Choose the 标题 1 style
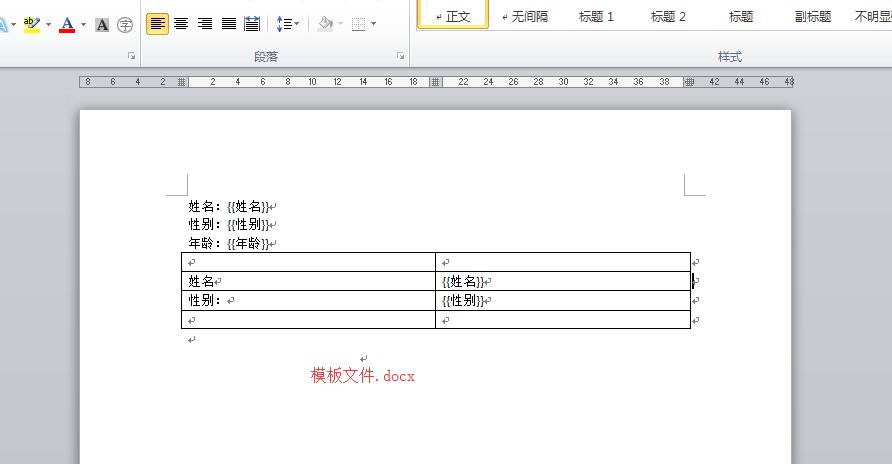 (597, 16)
